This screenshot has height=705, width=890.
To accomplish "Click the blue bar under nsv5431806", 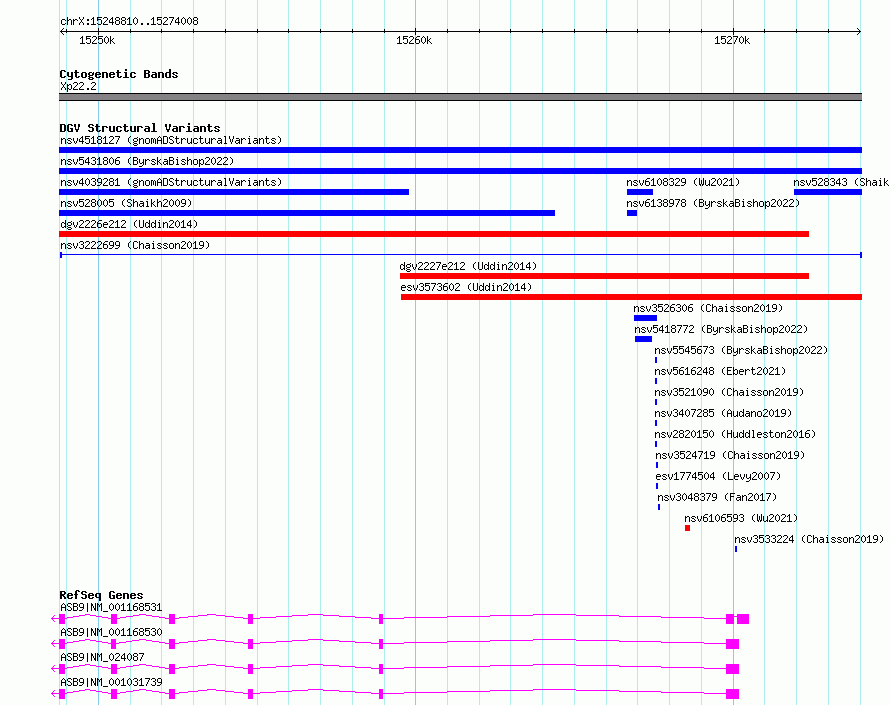I will [460, 171].
